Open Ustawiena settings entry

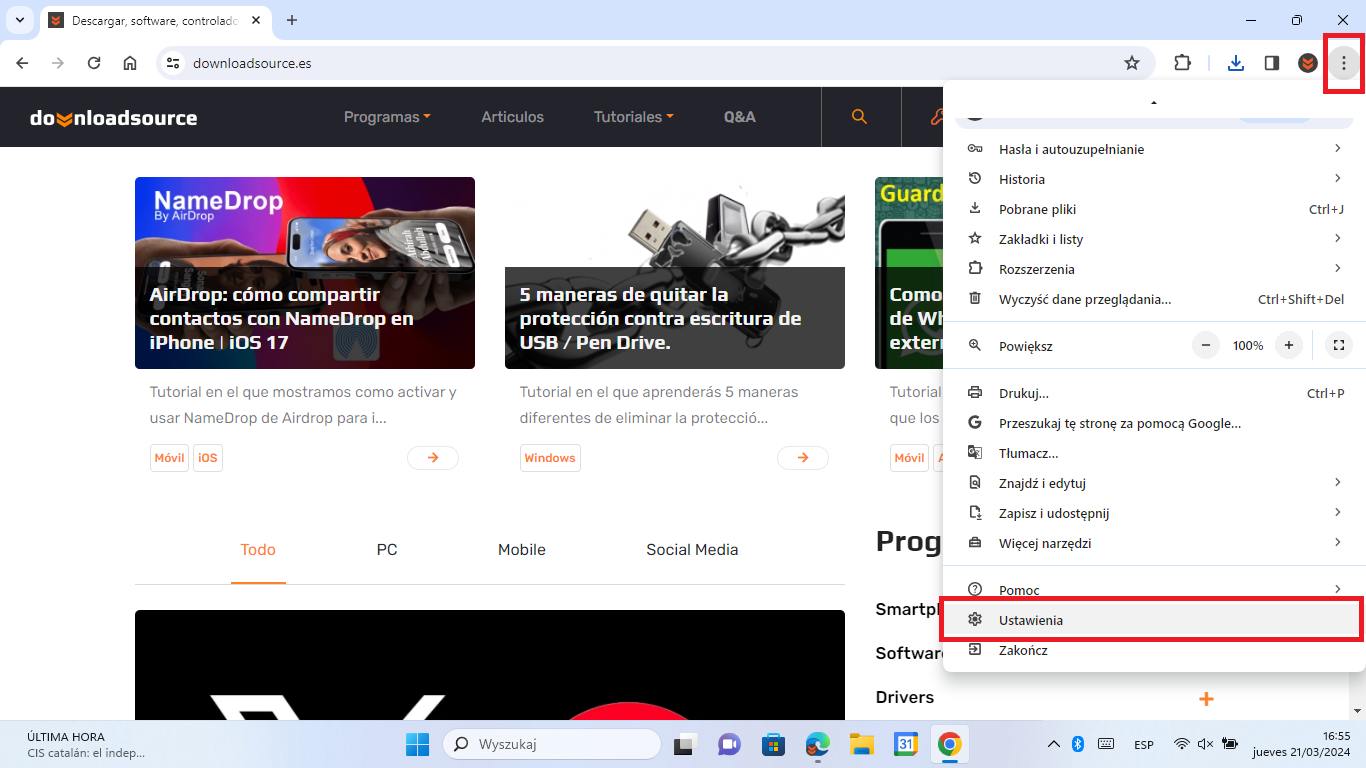[x=1154, y=620]
